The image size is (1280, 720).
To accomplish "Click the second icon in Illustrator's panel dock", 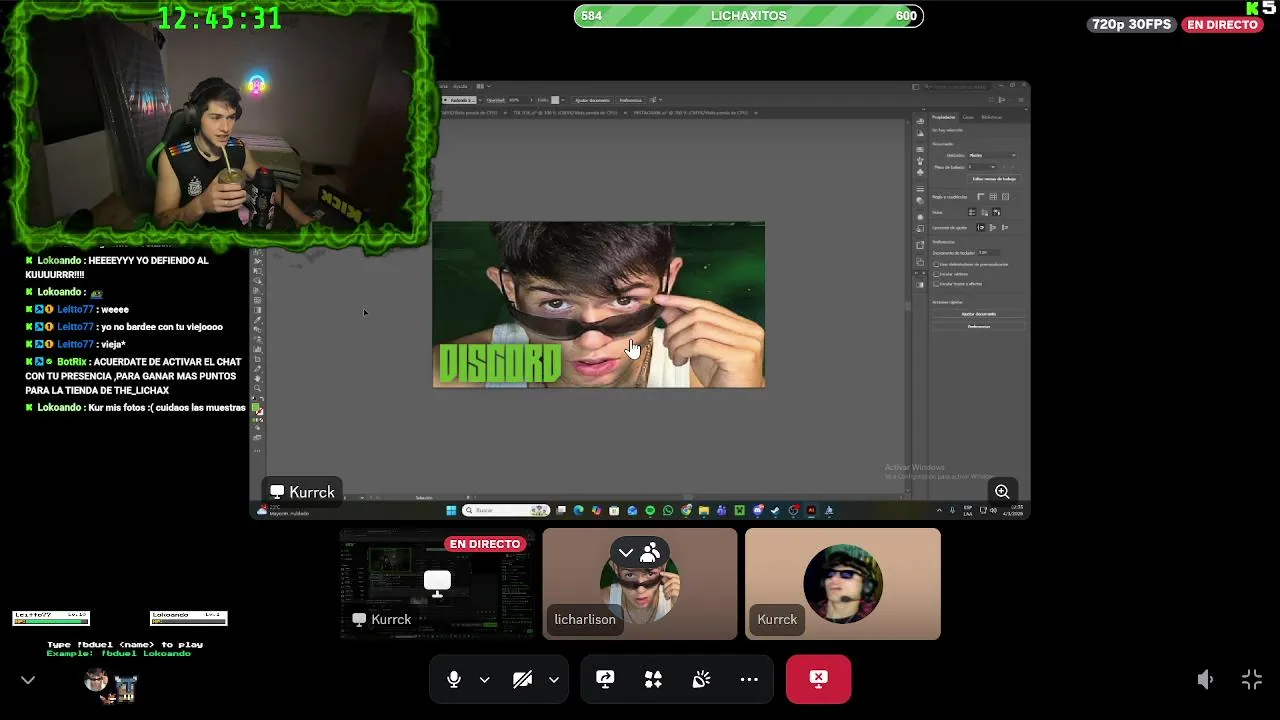I will [920, 133].
